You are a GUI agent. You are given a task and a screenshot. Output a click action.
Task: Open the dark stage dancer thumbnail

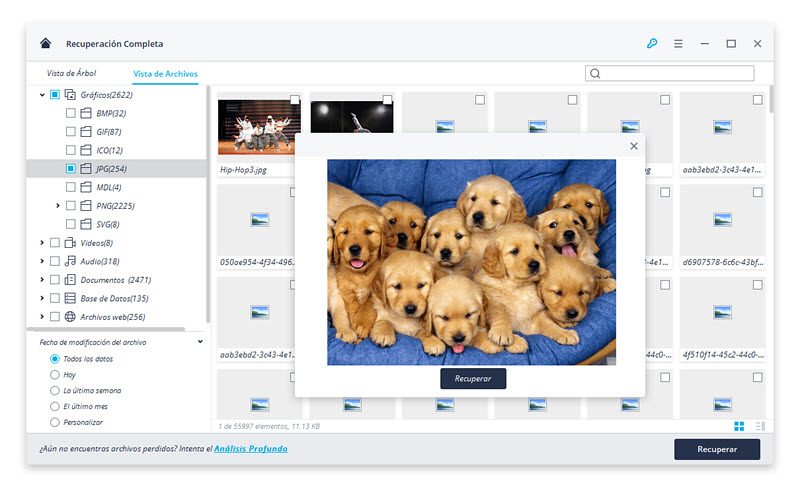coord(352,117)
